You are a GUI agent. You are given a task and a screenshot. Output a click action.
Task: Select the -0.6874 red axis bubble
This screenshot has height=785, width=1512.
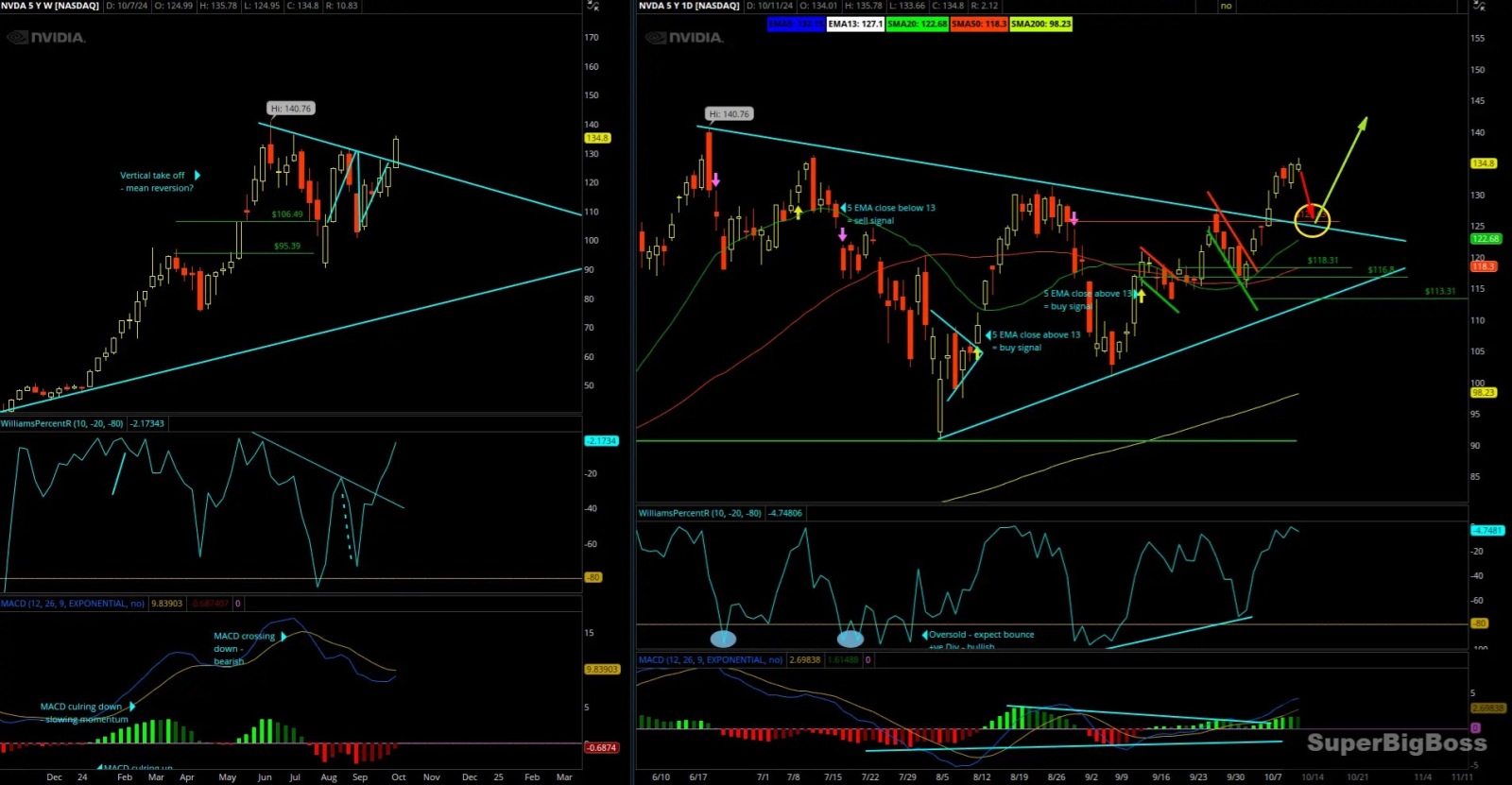coord(601,747)
